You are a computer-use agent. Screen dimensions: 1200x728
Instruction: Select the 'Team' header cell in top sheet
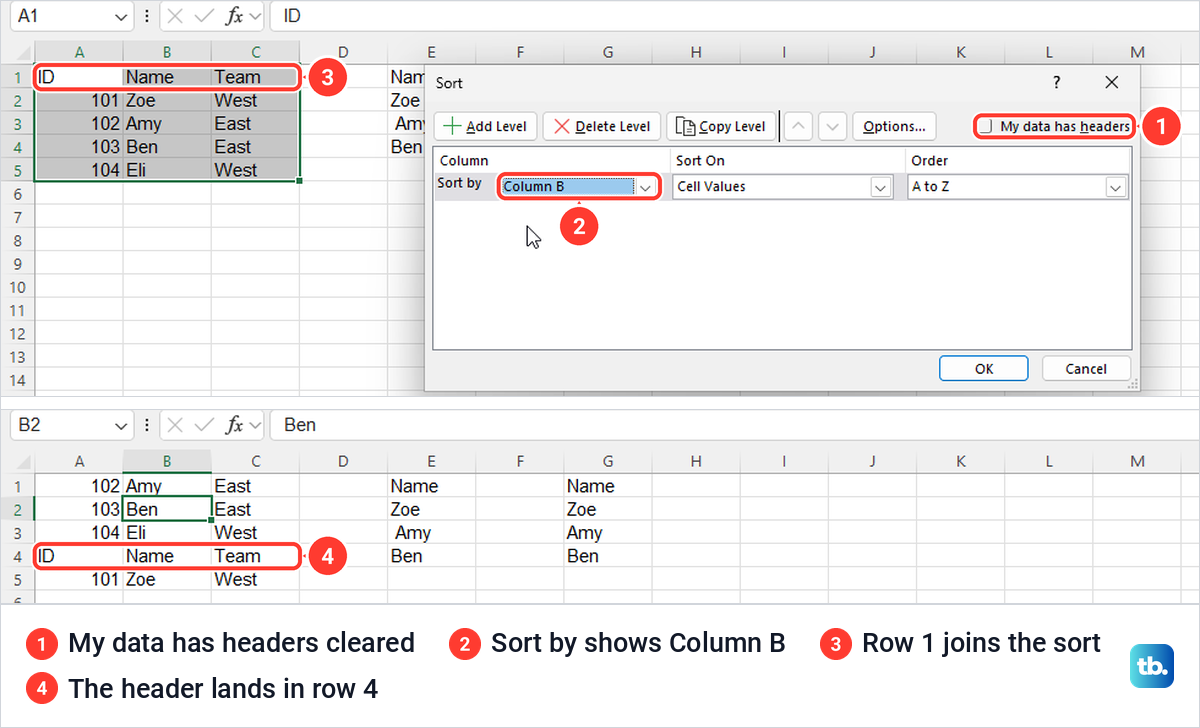pos(255,77)
